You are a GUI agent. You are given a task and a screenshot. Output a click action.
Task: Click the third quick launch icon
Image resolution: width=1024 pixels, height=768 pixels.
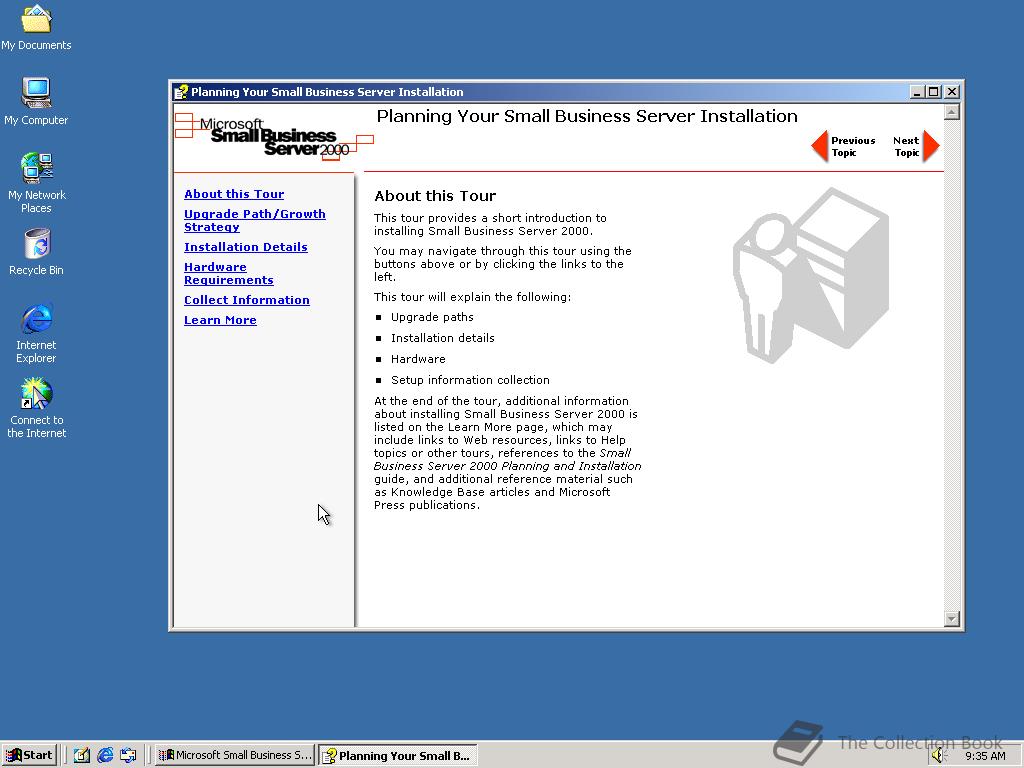coord(128,755)
